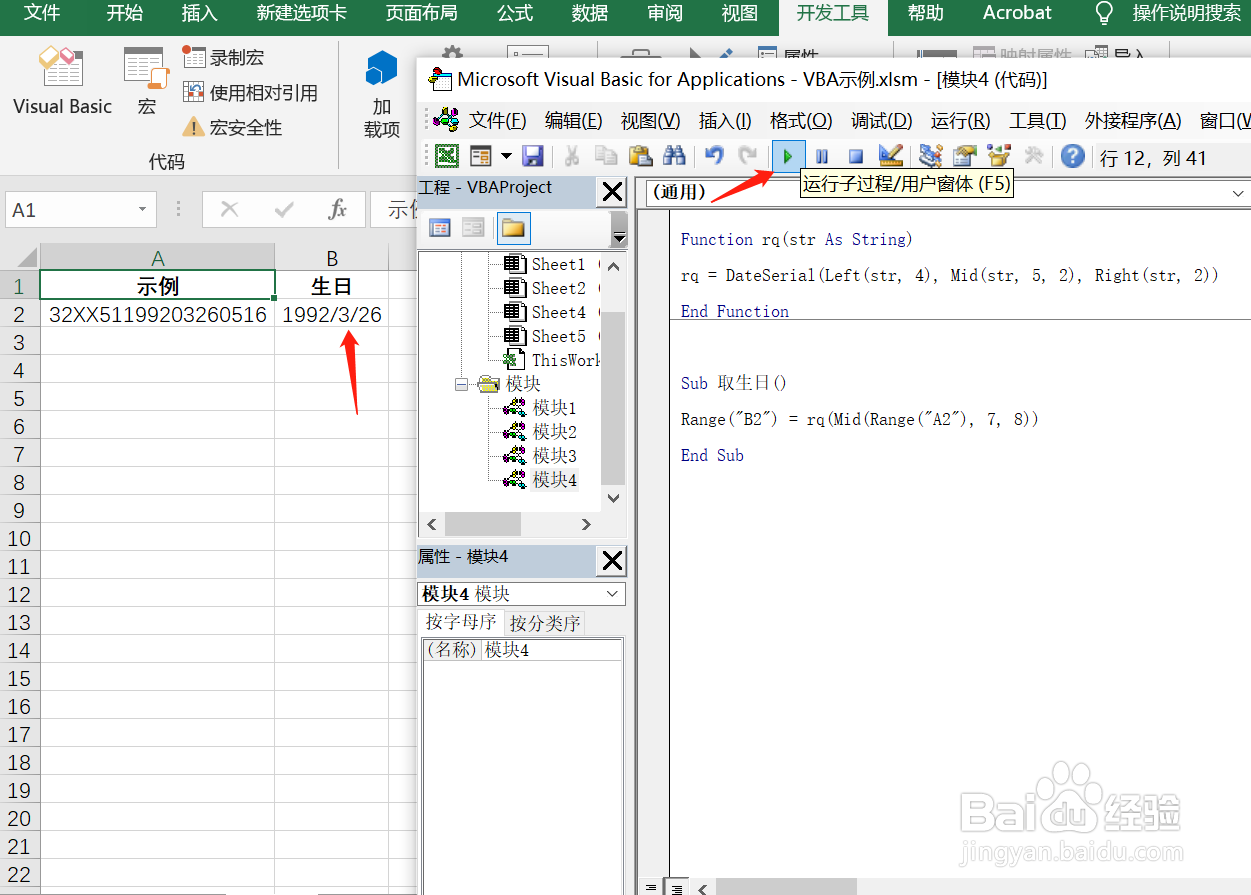This screenshot has height=895, width=1251.
Task: Click the Cut scissors icon in VBA toolbar
Action: [572, 156]
